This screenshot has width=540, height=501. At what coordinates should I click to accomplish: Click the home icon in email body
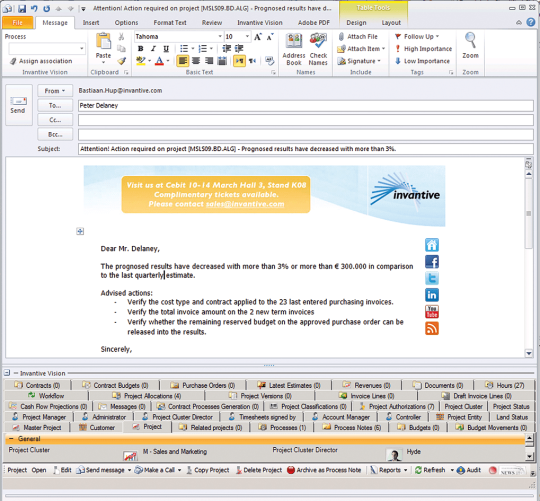point(432,245)
